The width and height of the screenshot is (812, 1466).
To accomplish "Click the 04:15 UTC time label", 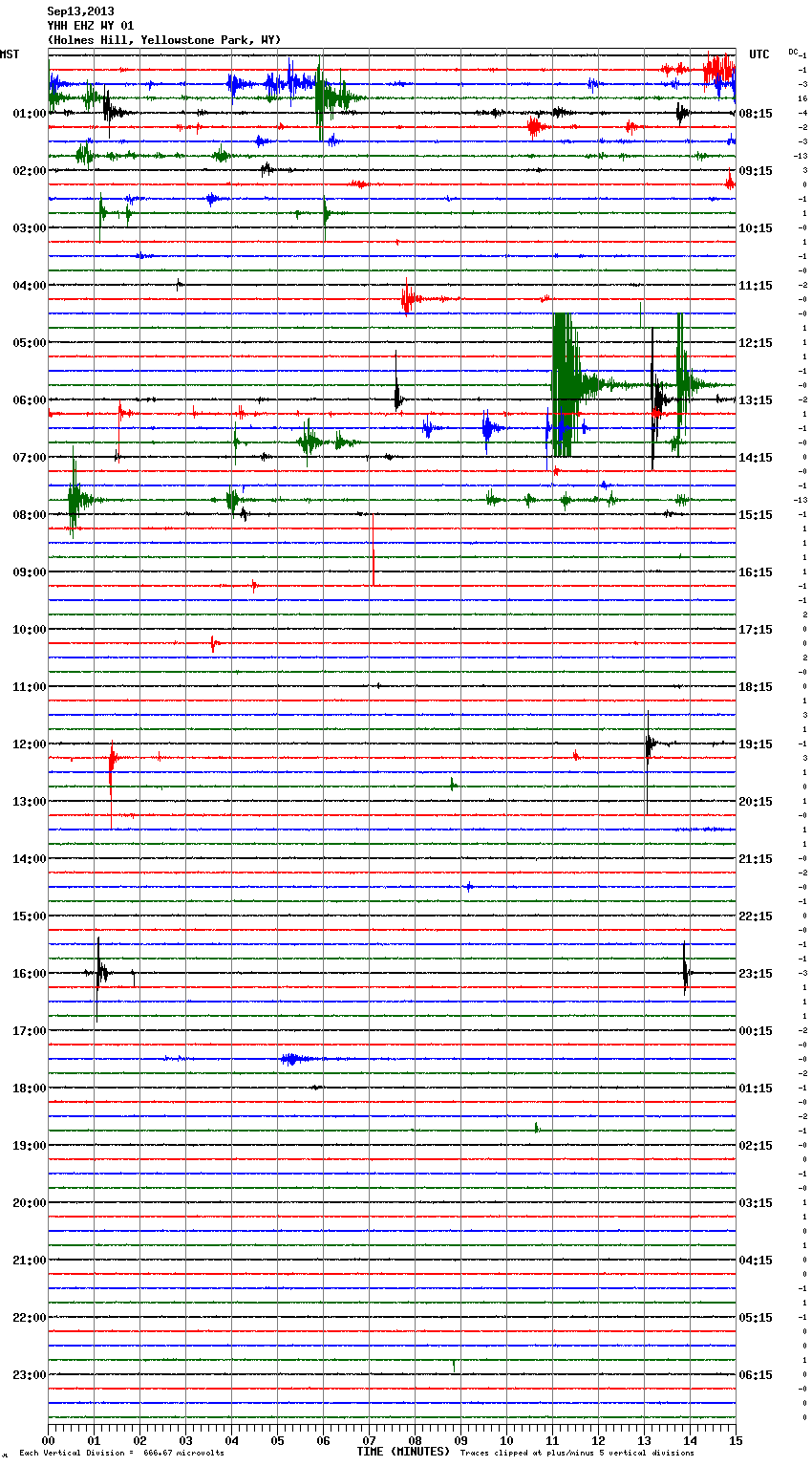I will [756, 1261].
